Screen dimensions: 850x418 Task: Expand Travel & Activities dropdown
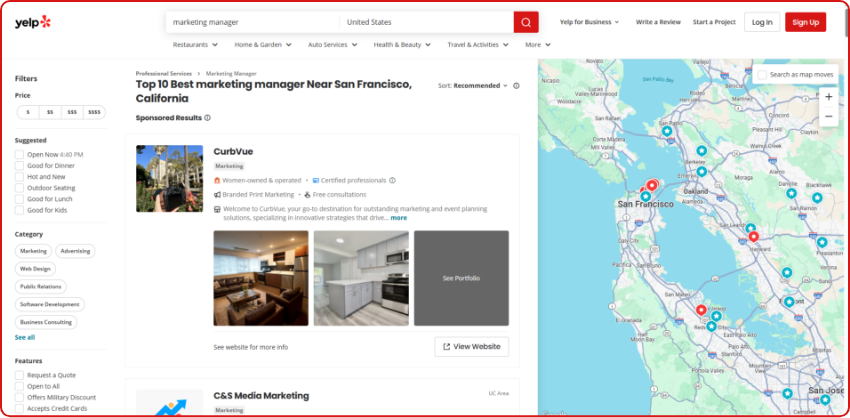[x=478, y=45]
